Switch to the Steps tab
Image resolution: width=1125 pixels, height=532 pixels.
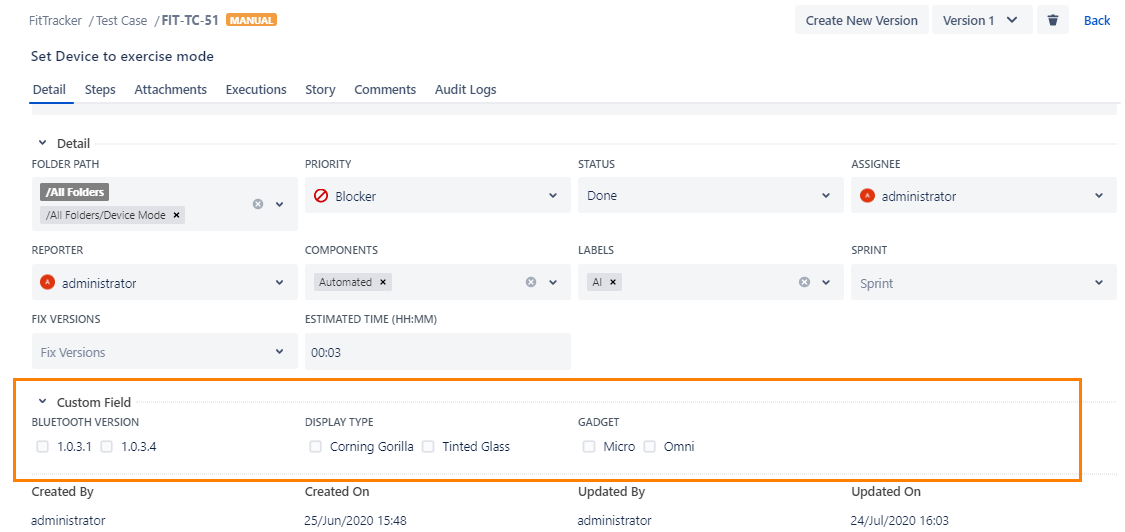point(100,90)
